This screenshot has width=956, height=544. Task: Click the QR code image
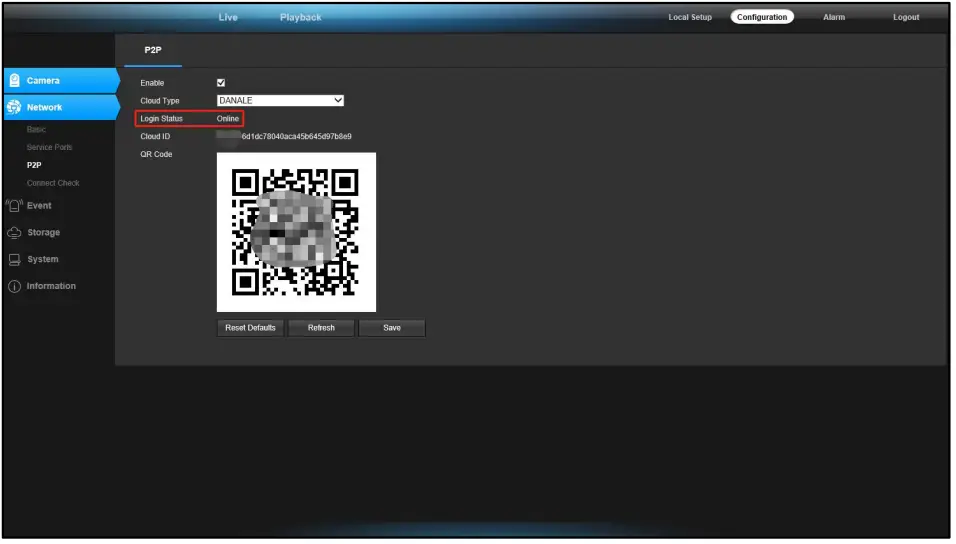296,232
